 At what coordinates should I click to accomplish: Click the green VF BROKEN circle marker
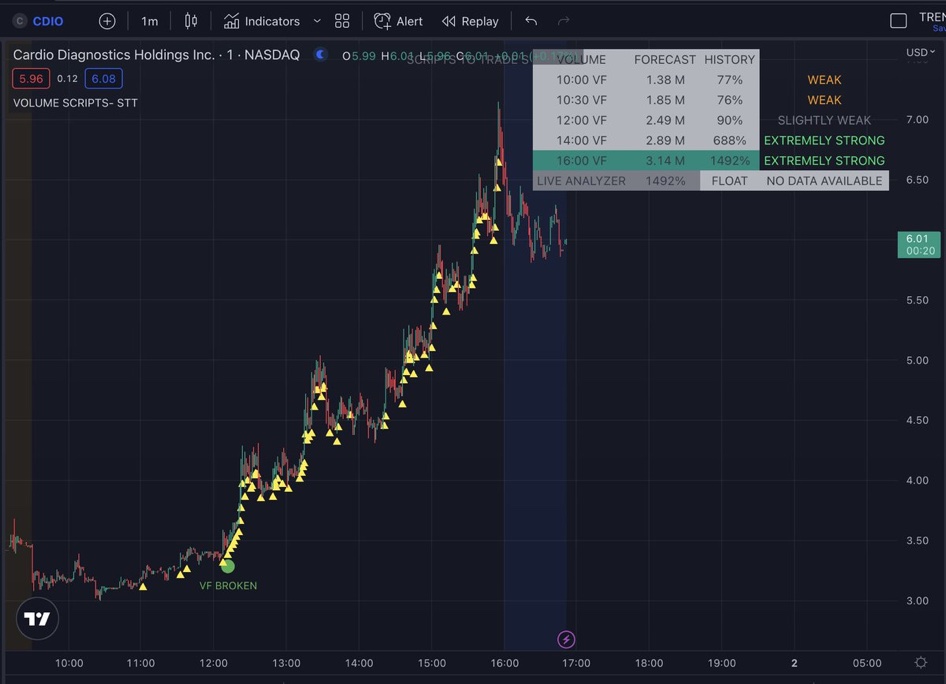(227, 566)
